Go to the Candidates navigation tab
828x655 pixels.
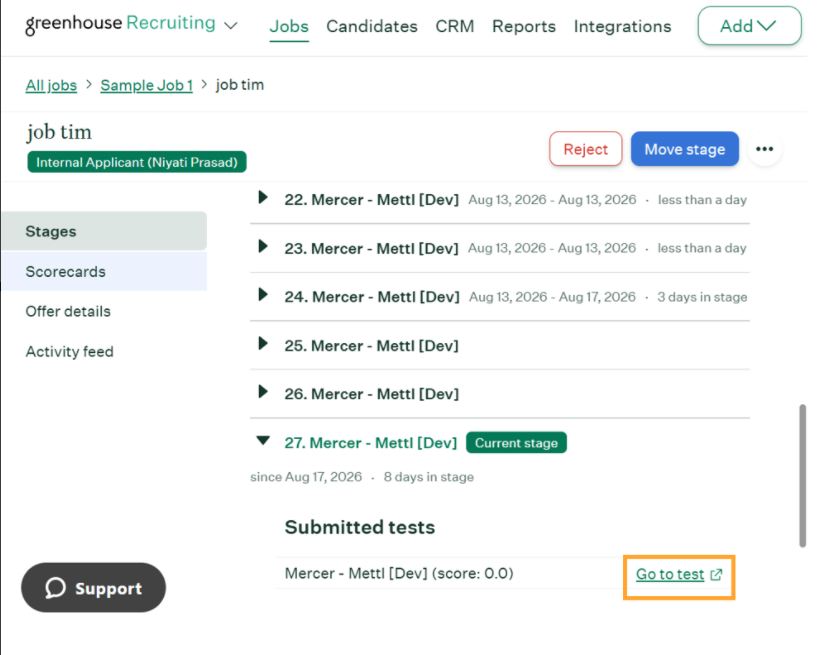click(x=372, y=26)
